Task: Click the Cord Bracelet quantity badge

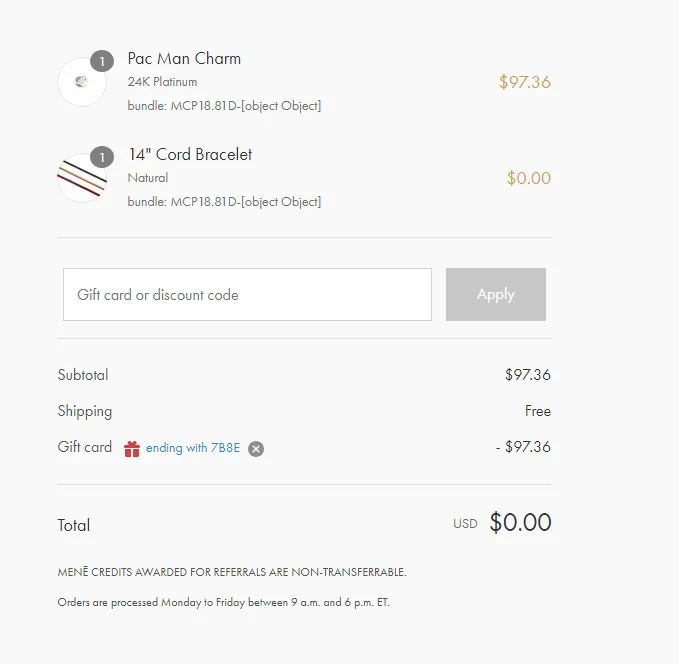Action: click(102, 157)
